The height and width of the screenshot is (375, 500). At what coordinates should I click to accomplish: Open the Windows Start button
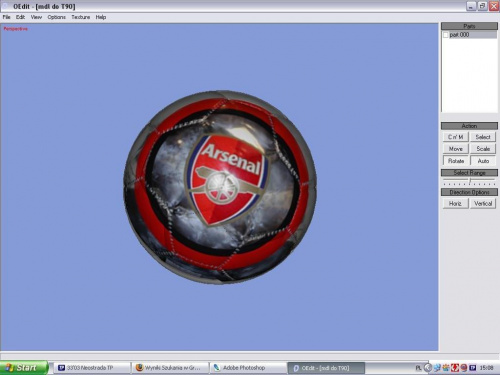[x=24, y=368]
